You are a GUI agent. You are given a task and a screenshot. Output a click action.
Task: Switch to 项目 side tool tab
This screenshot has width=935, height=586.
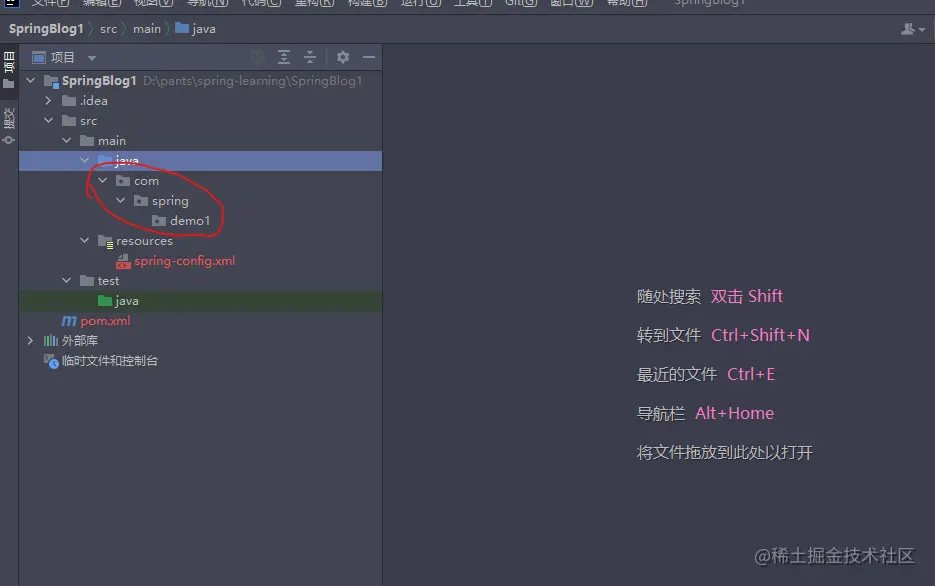click(x=9, y=70)
